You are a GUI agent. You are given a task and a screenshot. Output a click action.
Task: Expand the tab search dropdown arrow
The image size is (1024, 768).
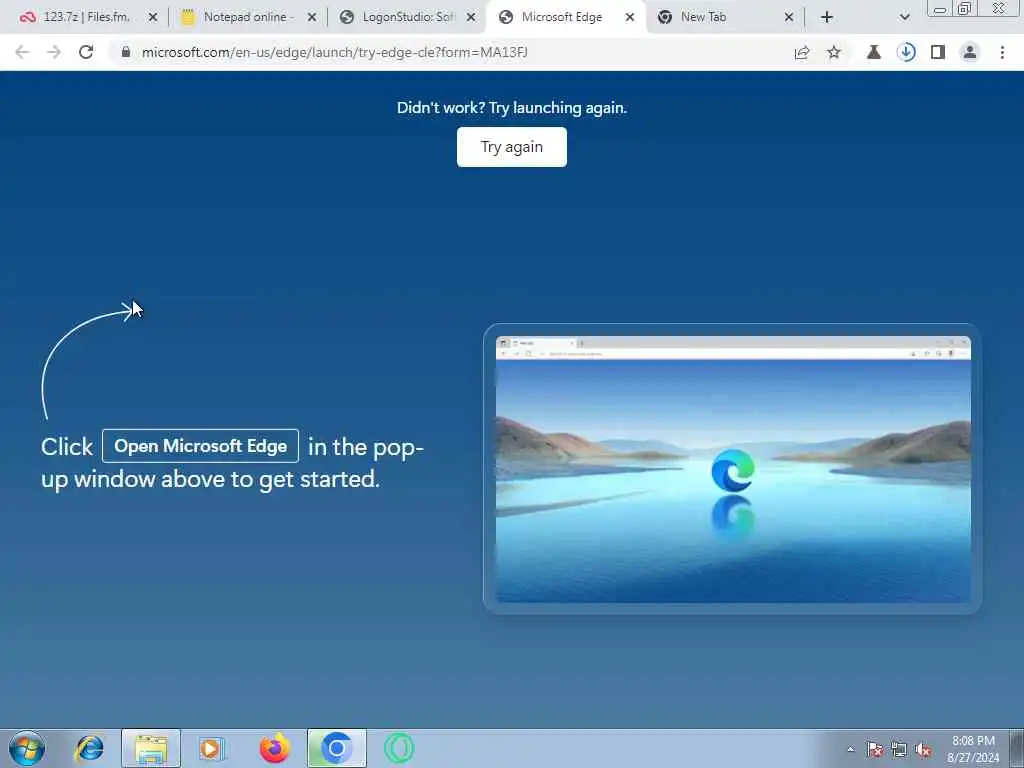tap(904, 18)
